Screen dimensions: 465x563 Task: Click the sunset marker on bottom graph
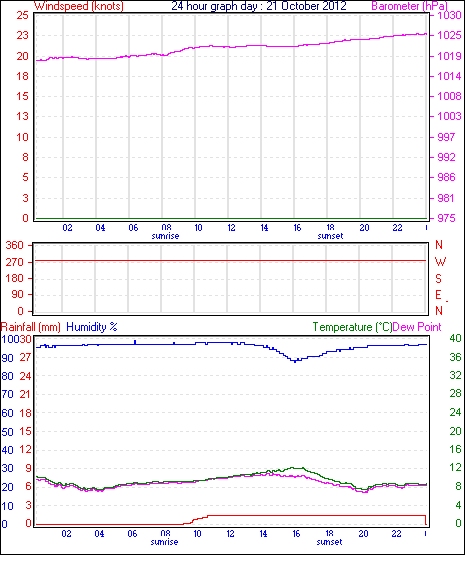pyautogui.click(x=329, y=542)
